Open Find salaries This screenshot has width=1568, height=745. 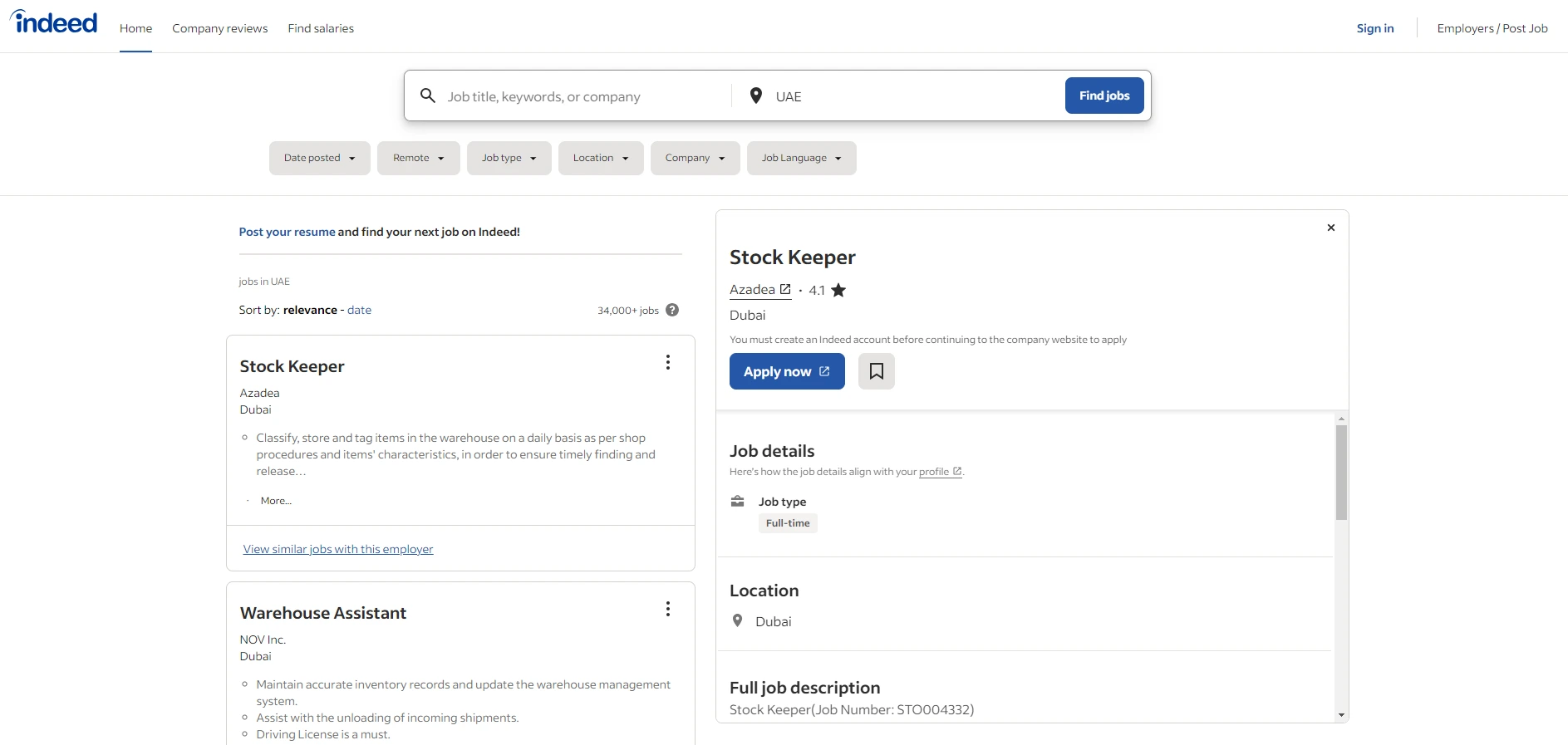pyautogui.click(x=321, y=28)
